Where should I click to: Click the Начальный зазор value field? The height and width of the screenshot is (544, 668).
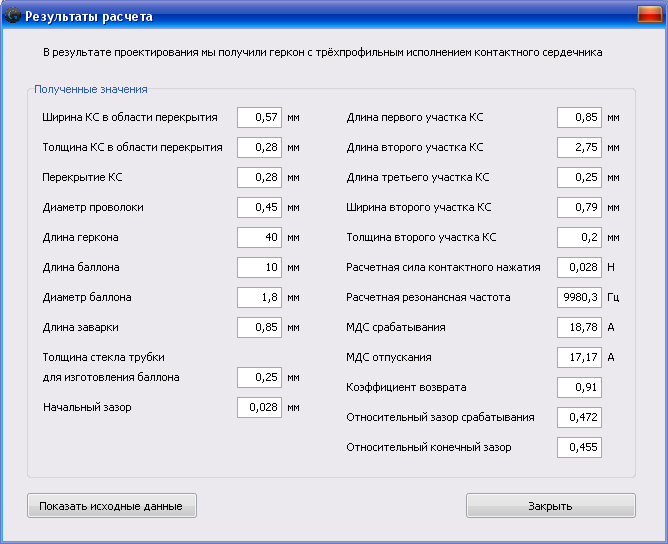tap(259, 407)
